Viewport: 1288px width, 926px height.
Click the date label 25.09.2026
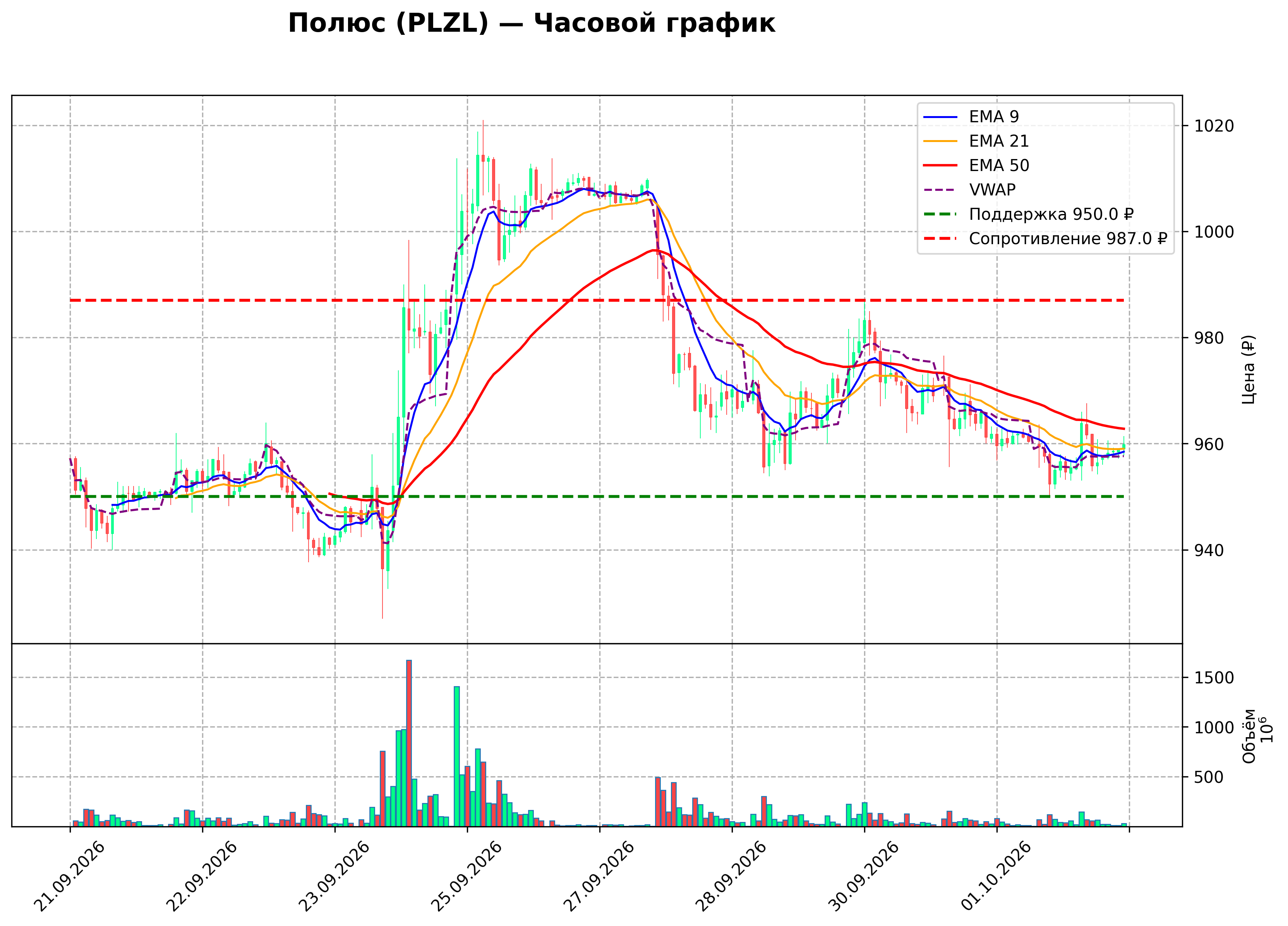click(x=466, y=876)
